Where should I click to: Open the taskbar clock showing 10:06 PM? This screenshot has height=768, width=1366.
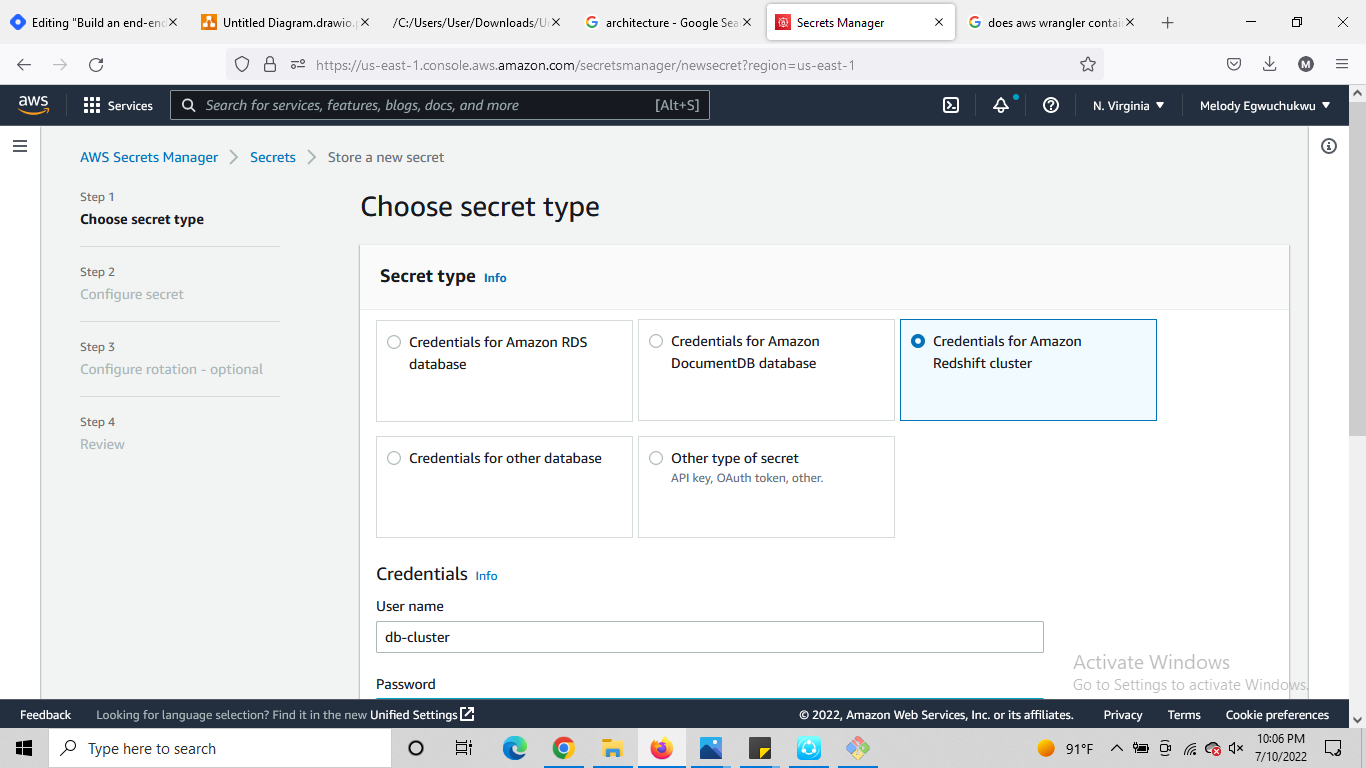tap(1280, 748)
